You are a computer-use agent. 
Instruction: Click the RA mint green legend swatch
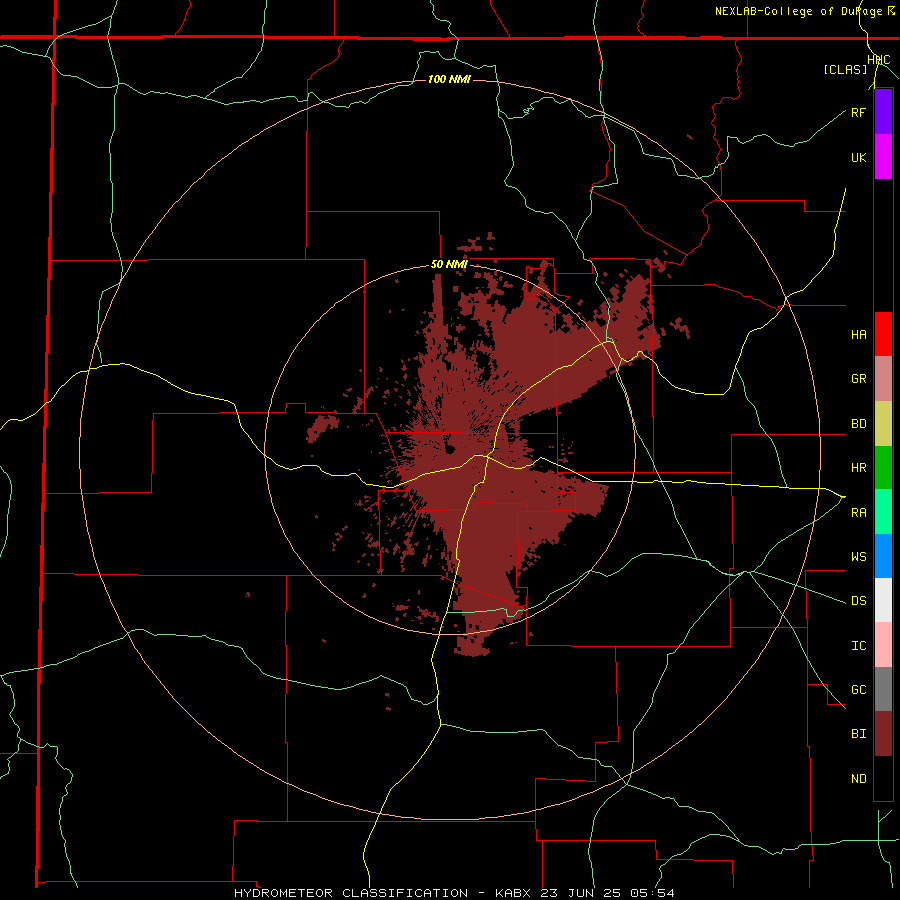pyautogui.click(x=883, y=512)
